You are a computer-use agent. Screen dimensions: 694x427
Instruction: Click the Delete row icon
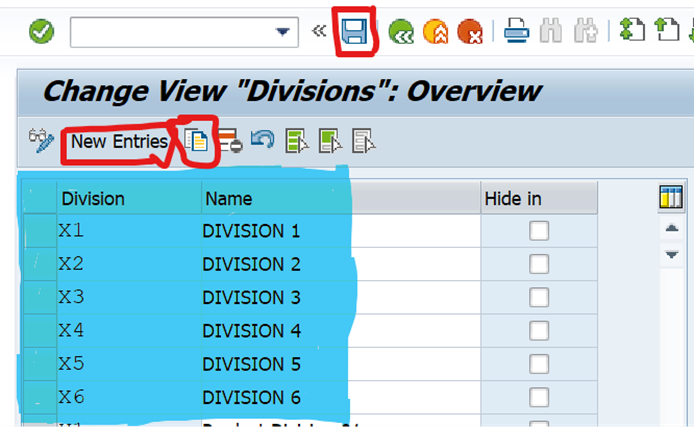pyautogui.click(x=230, y=142)
